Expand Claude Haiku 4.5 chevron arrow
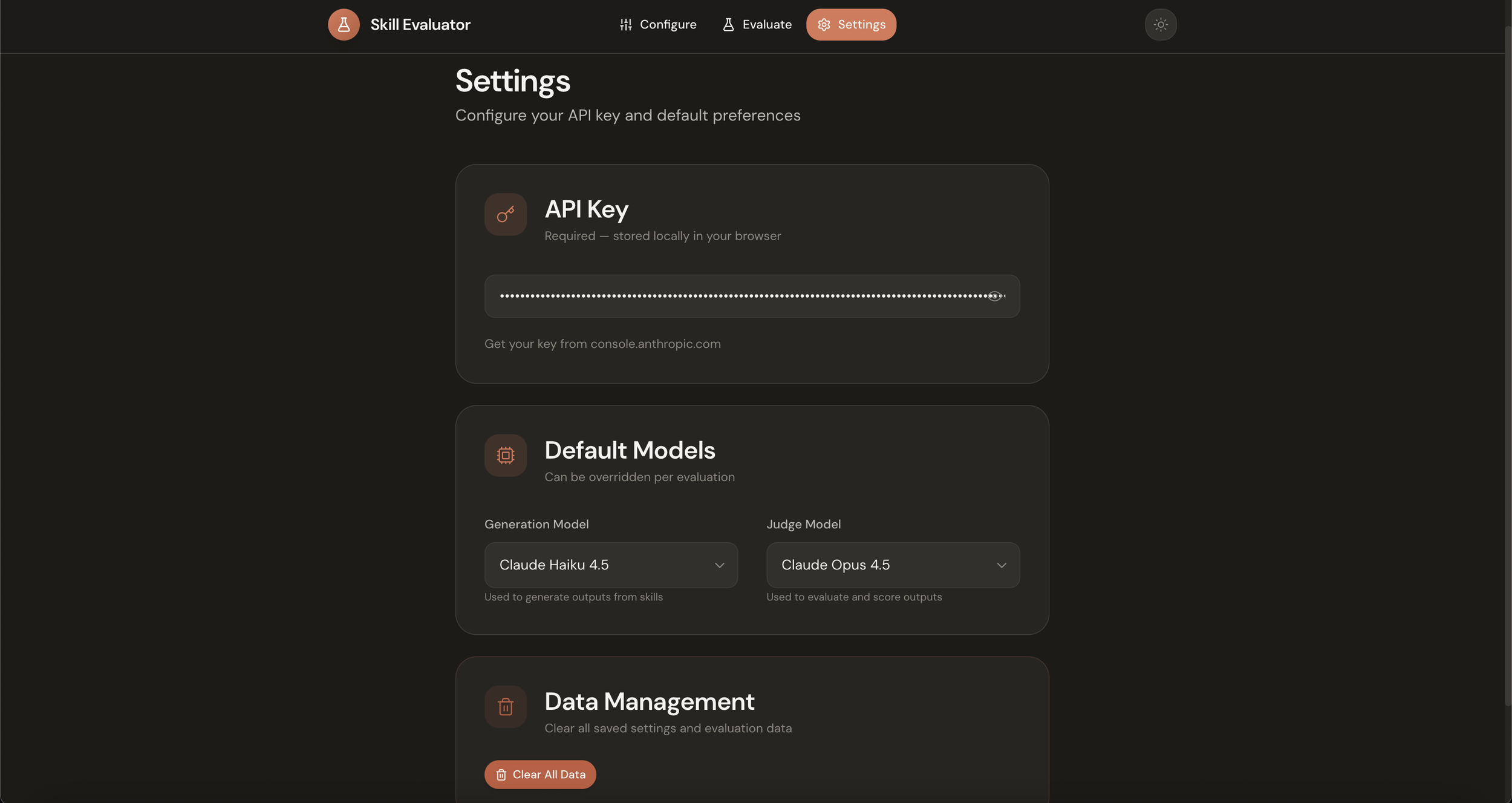 (719, 565)
